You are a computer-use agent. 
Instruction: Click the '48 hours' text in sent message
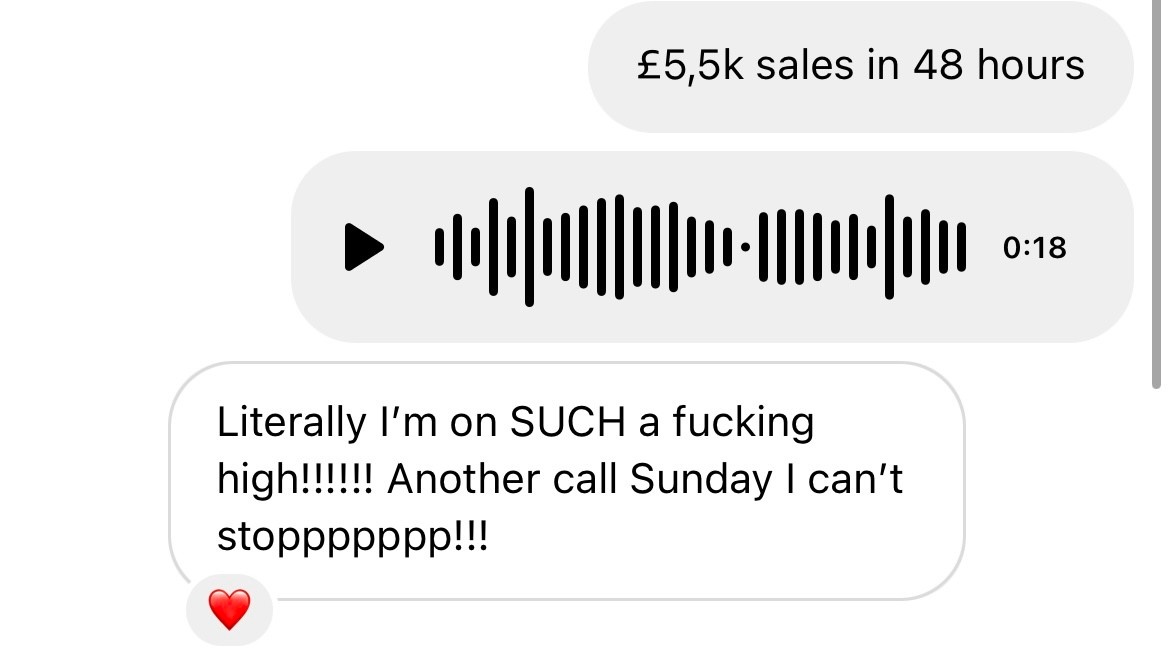(998, 67)
